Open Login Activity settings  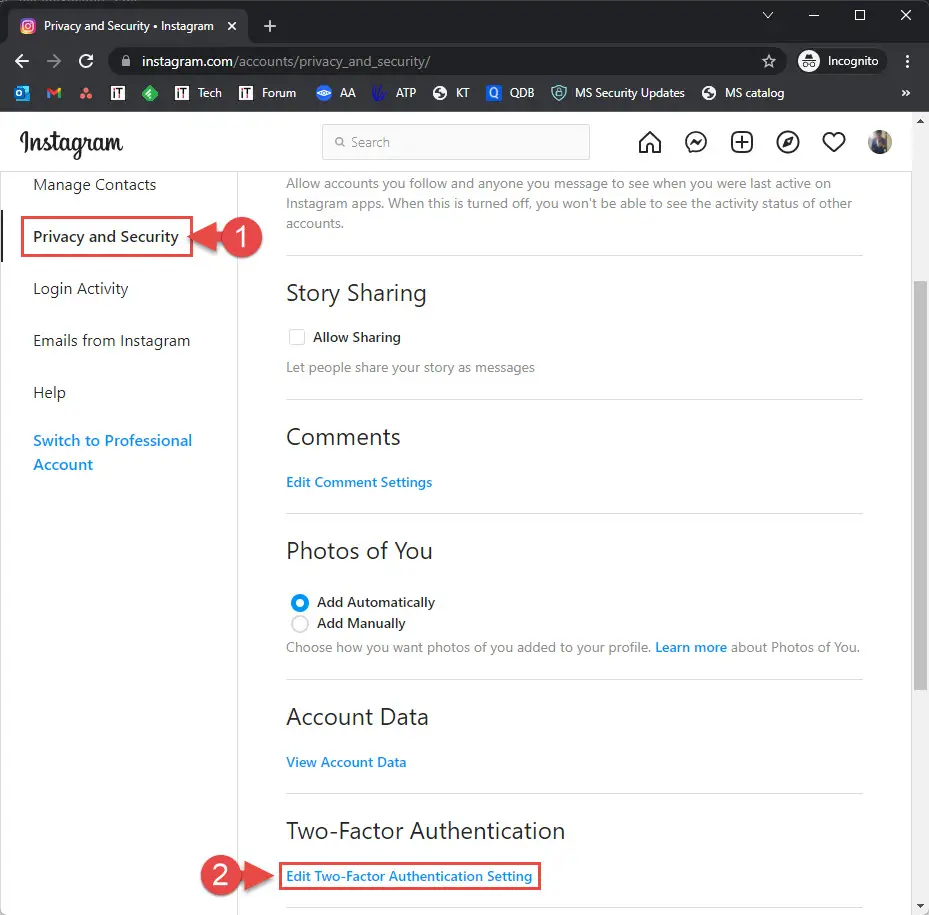pos(81,289)
